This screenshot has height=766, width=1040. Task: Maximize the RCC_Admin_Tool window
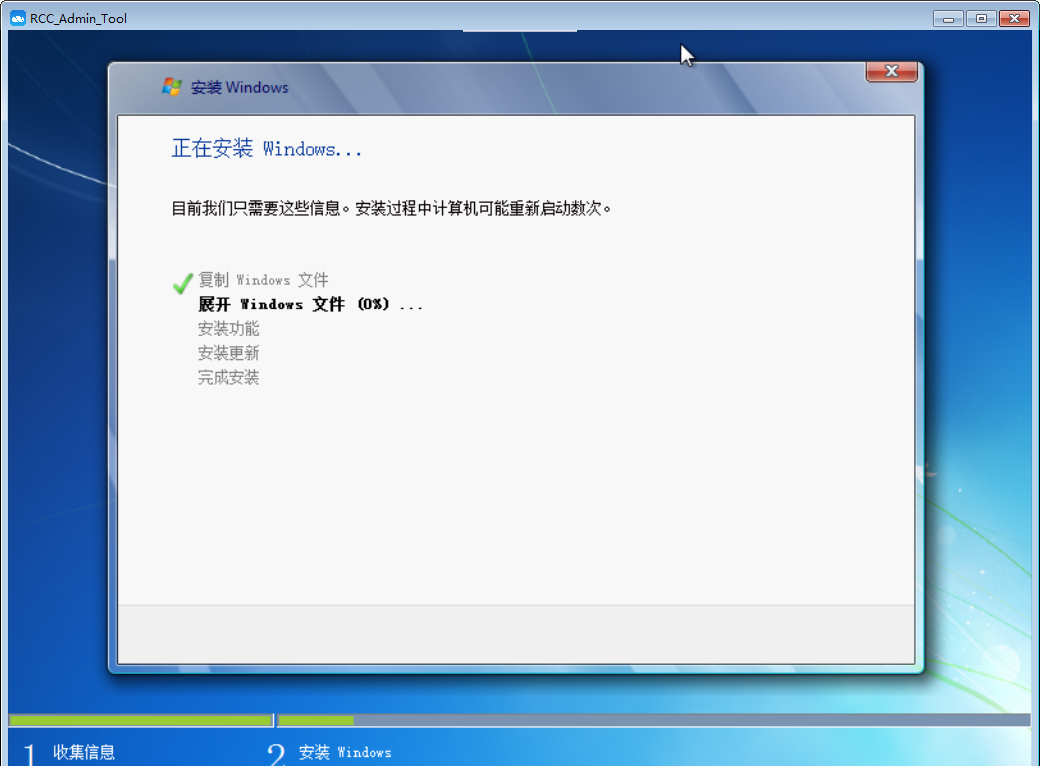point(981,19)
